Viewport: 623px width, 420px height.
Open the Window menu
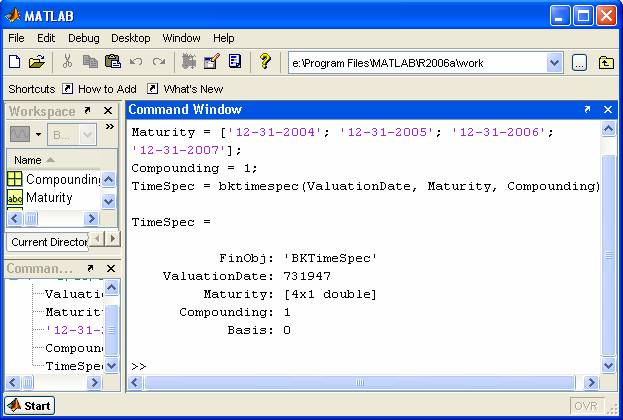(181, 38)
